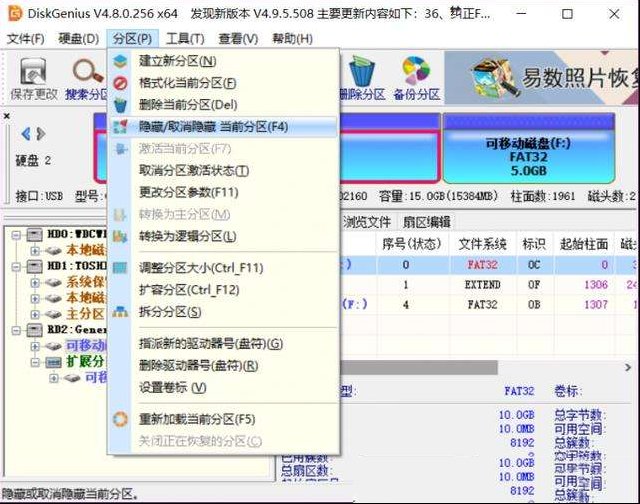Go to previous disk with left arrow
The width and height of the screenshot is (640, 504).
point(26,134)
